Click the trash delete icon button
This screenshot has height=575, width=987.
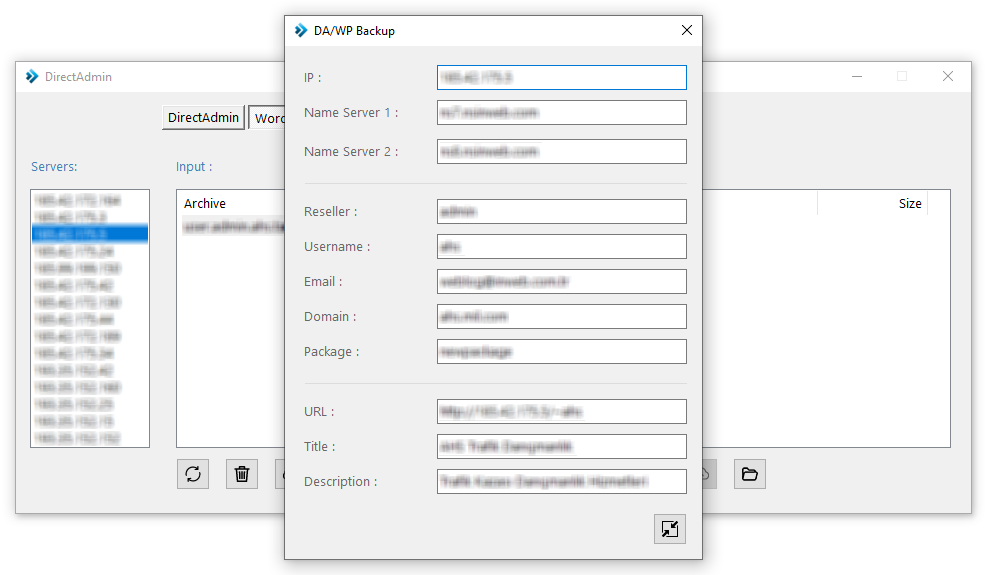point(242,474)
